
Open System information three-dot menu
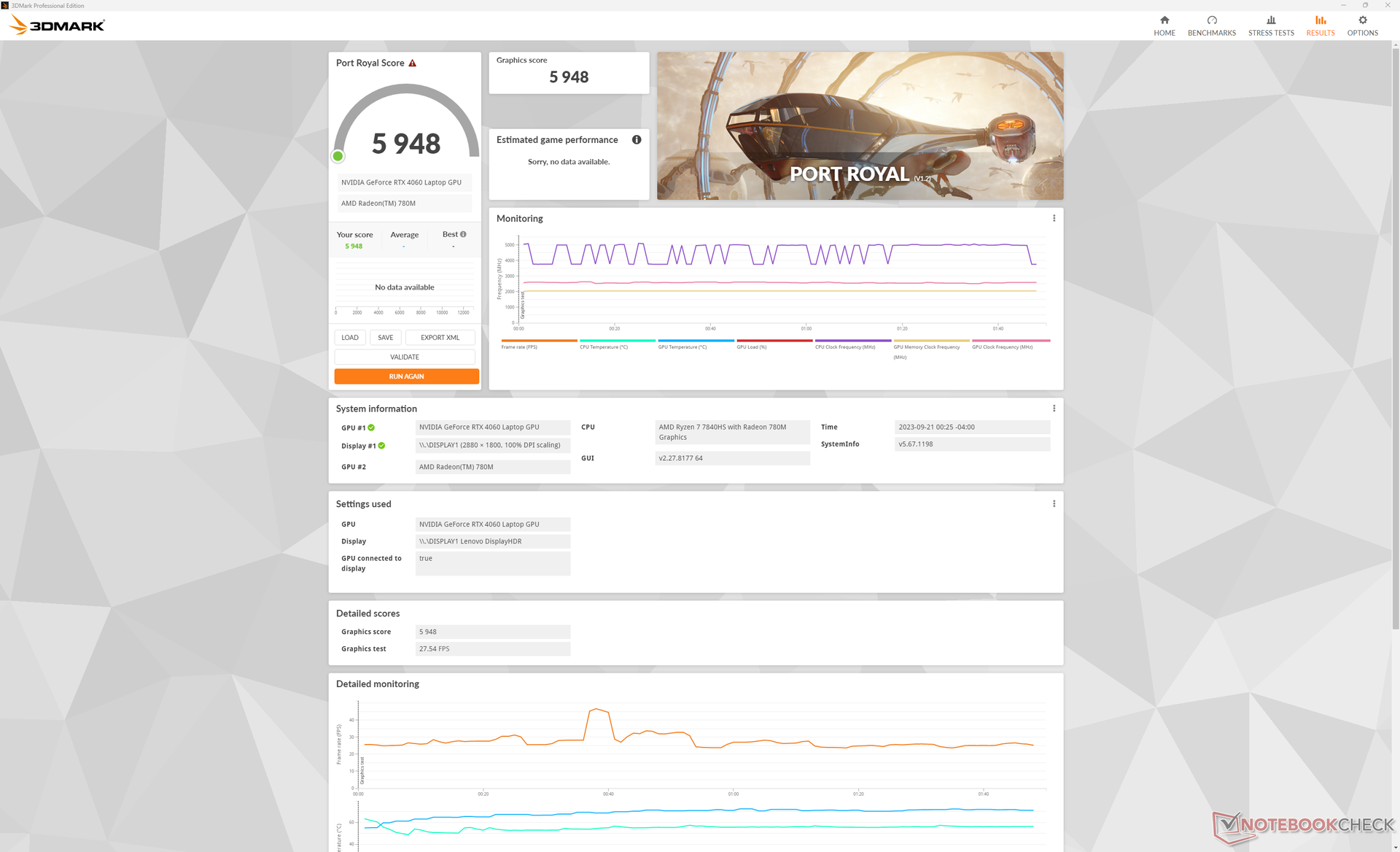click(1054, 408)
